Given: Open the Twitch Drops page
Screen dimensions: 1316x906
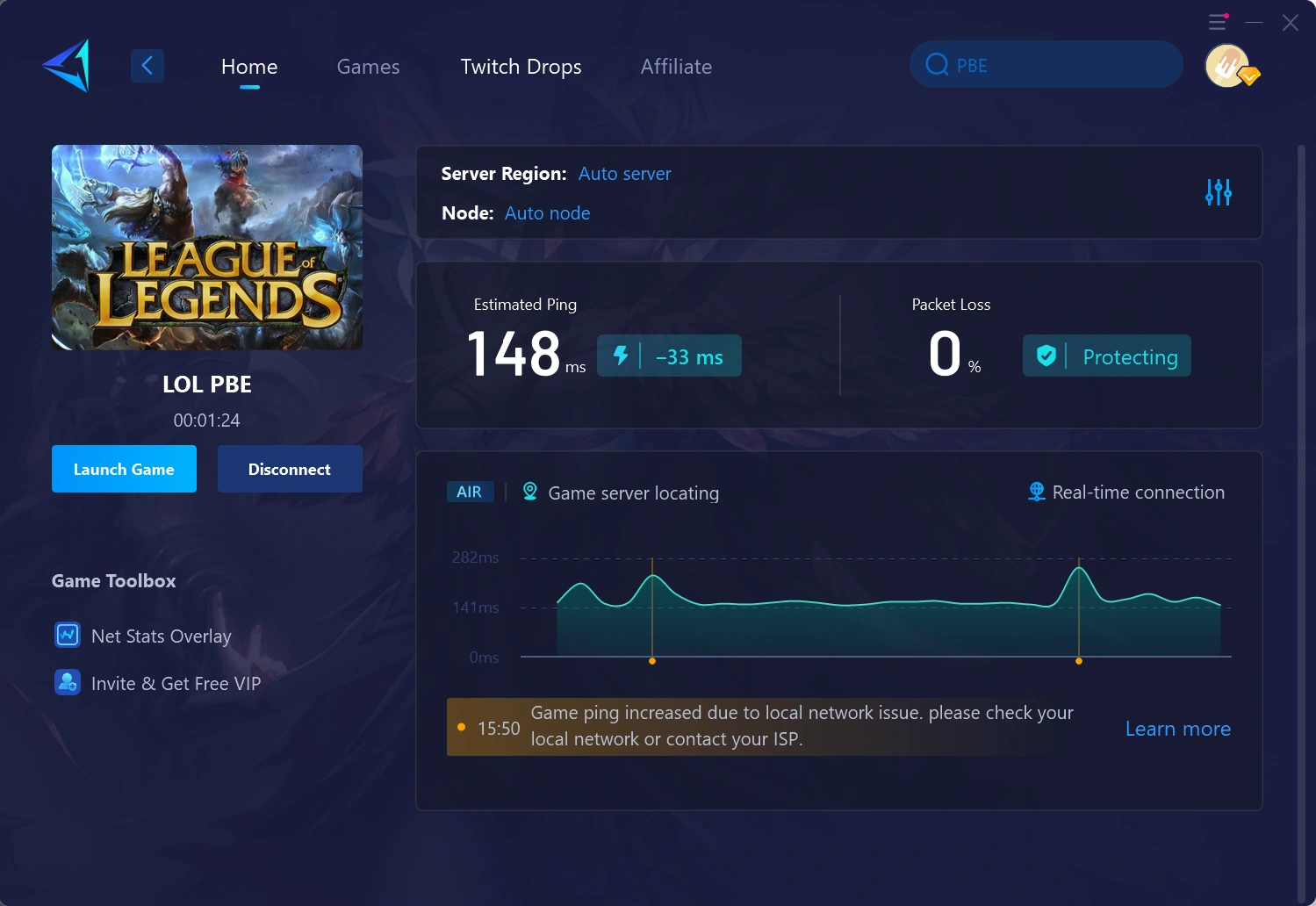Looking at the screenshot, I should [x=521, y=67].
